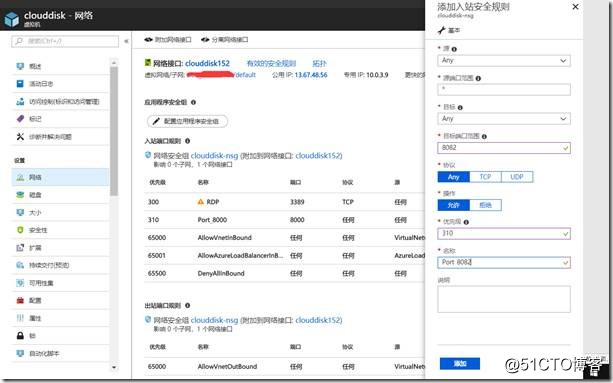Click the sidebar search box
This screenshot has width=613, height=383.
65,41
